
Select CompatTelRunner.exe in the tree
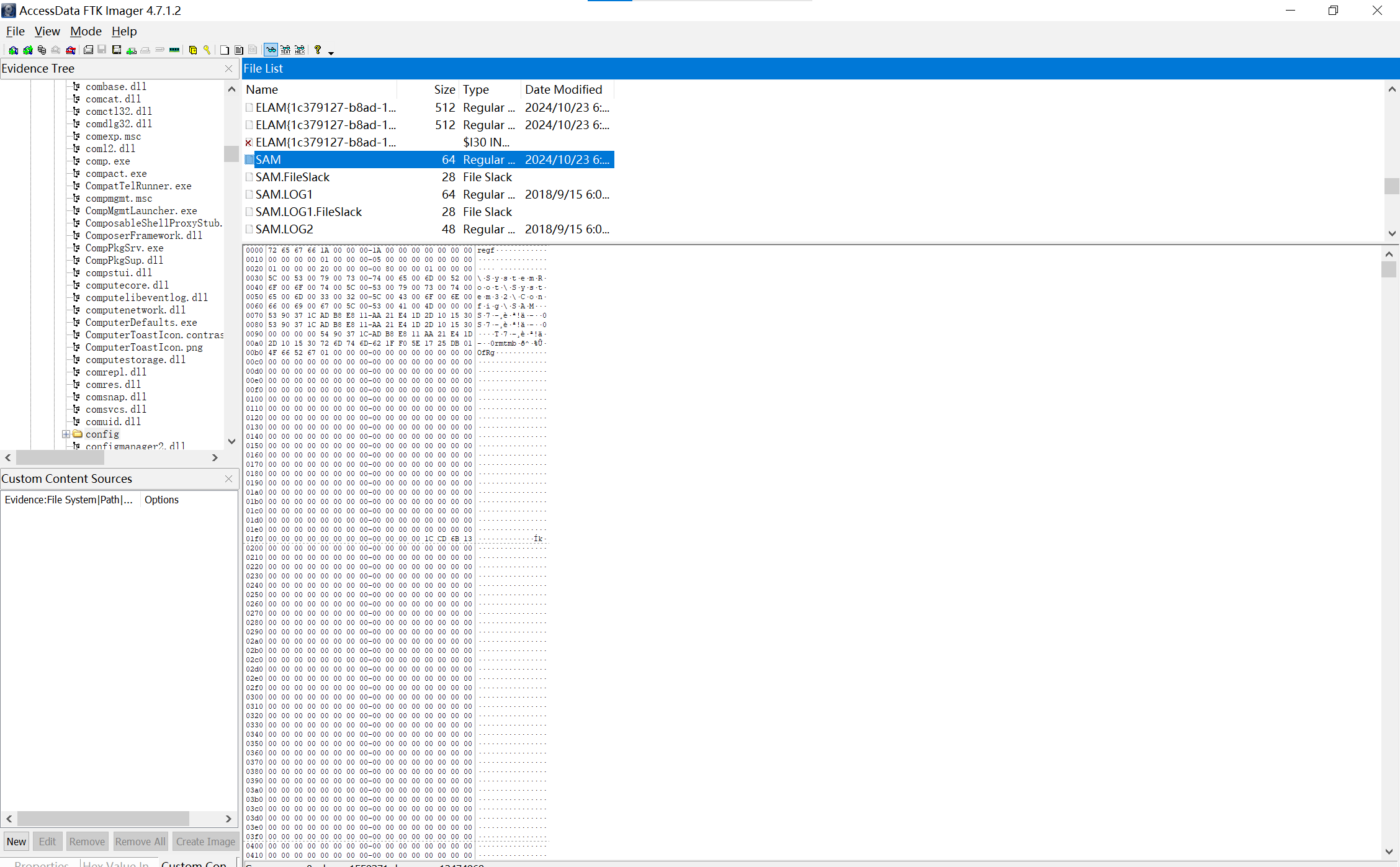138,186
